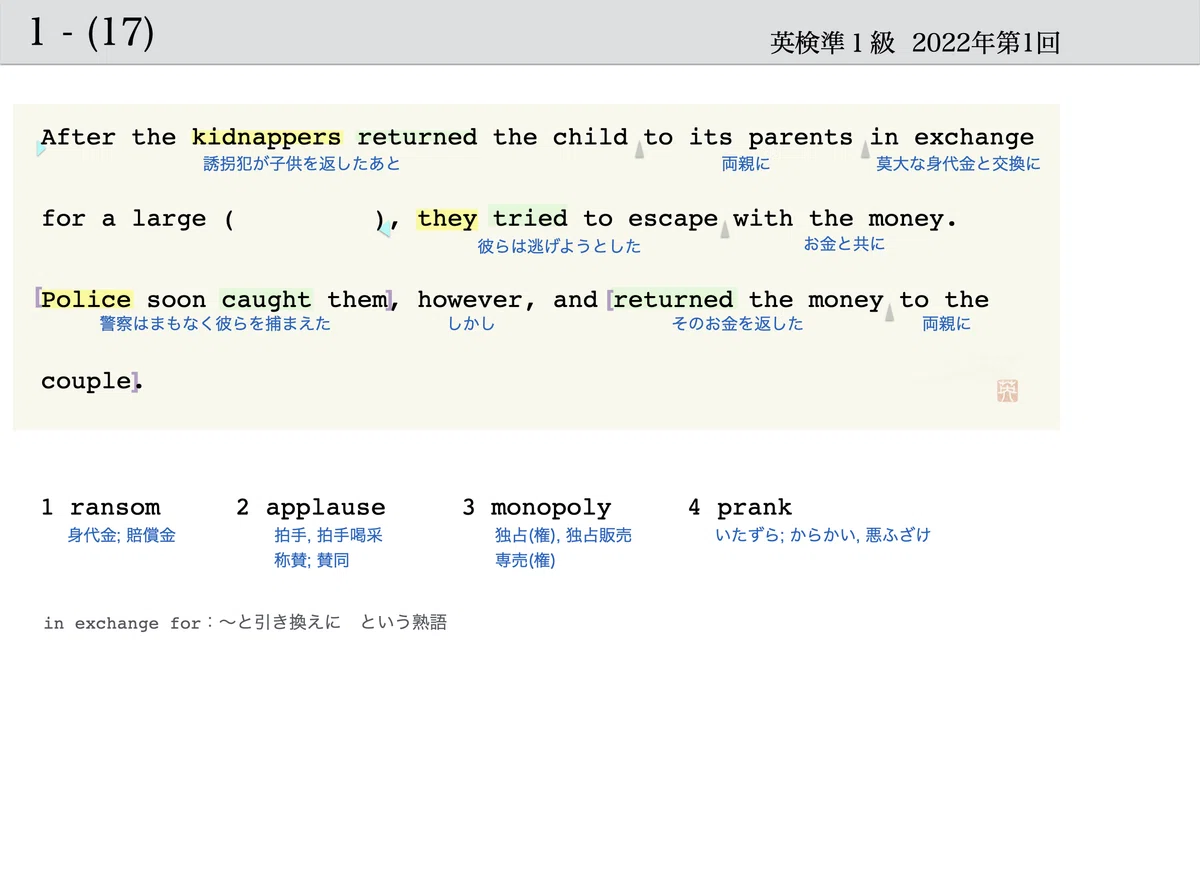Click translation '身代金; 賠償金' under ransom
1200x880 pixels.
[x=122, y=535]
